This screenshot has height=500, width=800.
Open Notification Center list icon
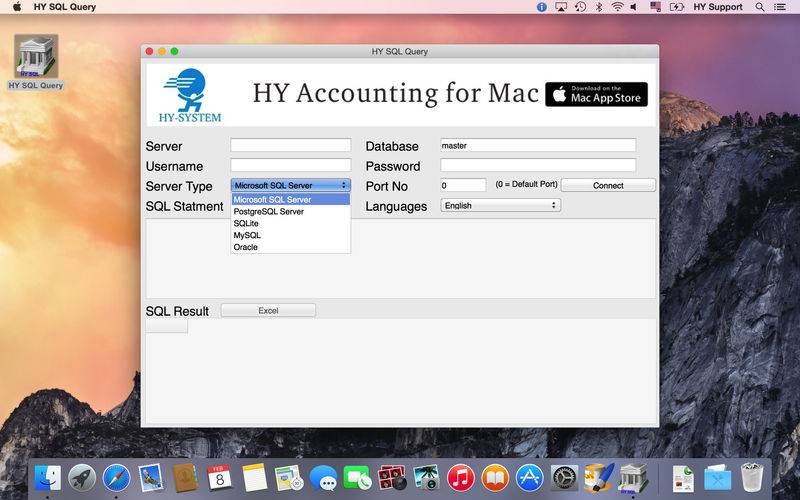pos(780,7)
